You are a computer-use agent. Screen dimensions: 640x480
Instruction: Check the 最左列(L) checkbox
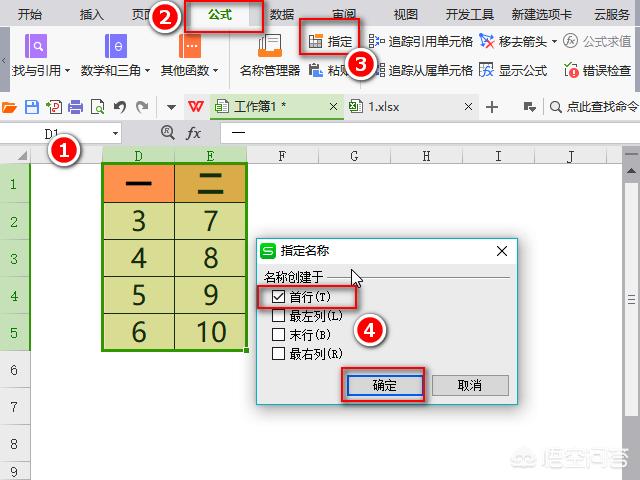click(x=278, y=316)
